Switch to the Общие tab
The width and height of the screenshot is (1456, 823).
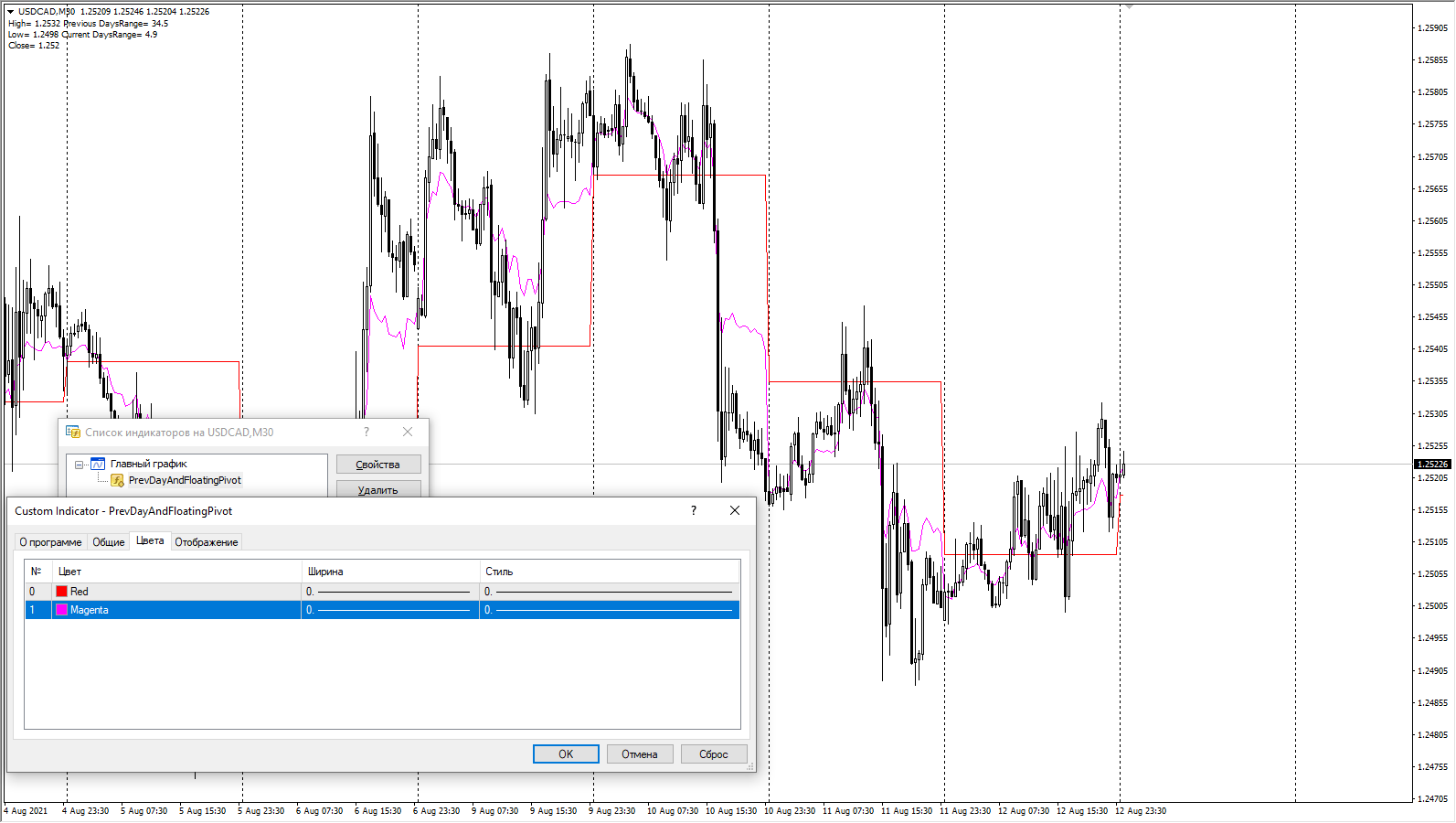108,542
